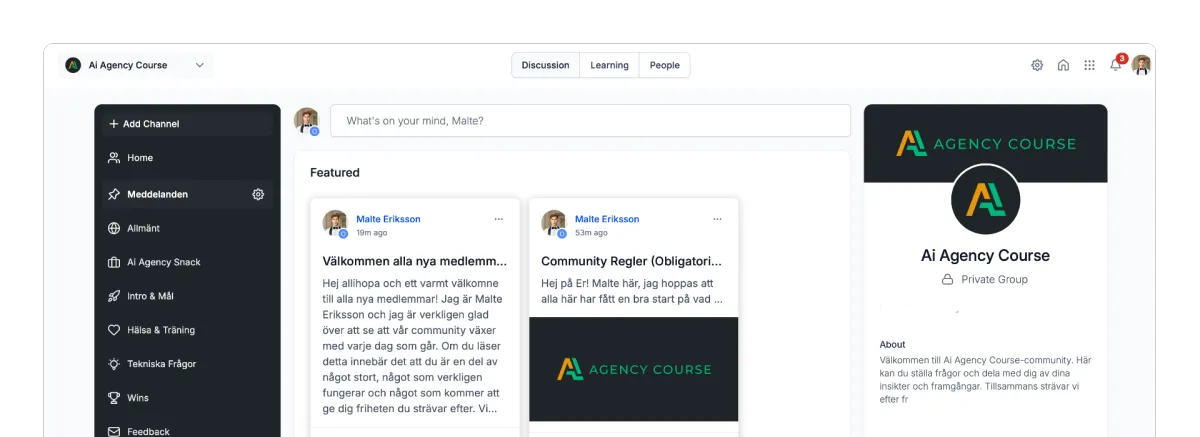This screenshot has width=1200, height=437.
Task: Click the rocket icon beside Intro & Mål
Action: click(x=114, y=296)
